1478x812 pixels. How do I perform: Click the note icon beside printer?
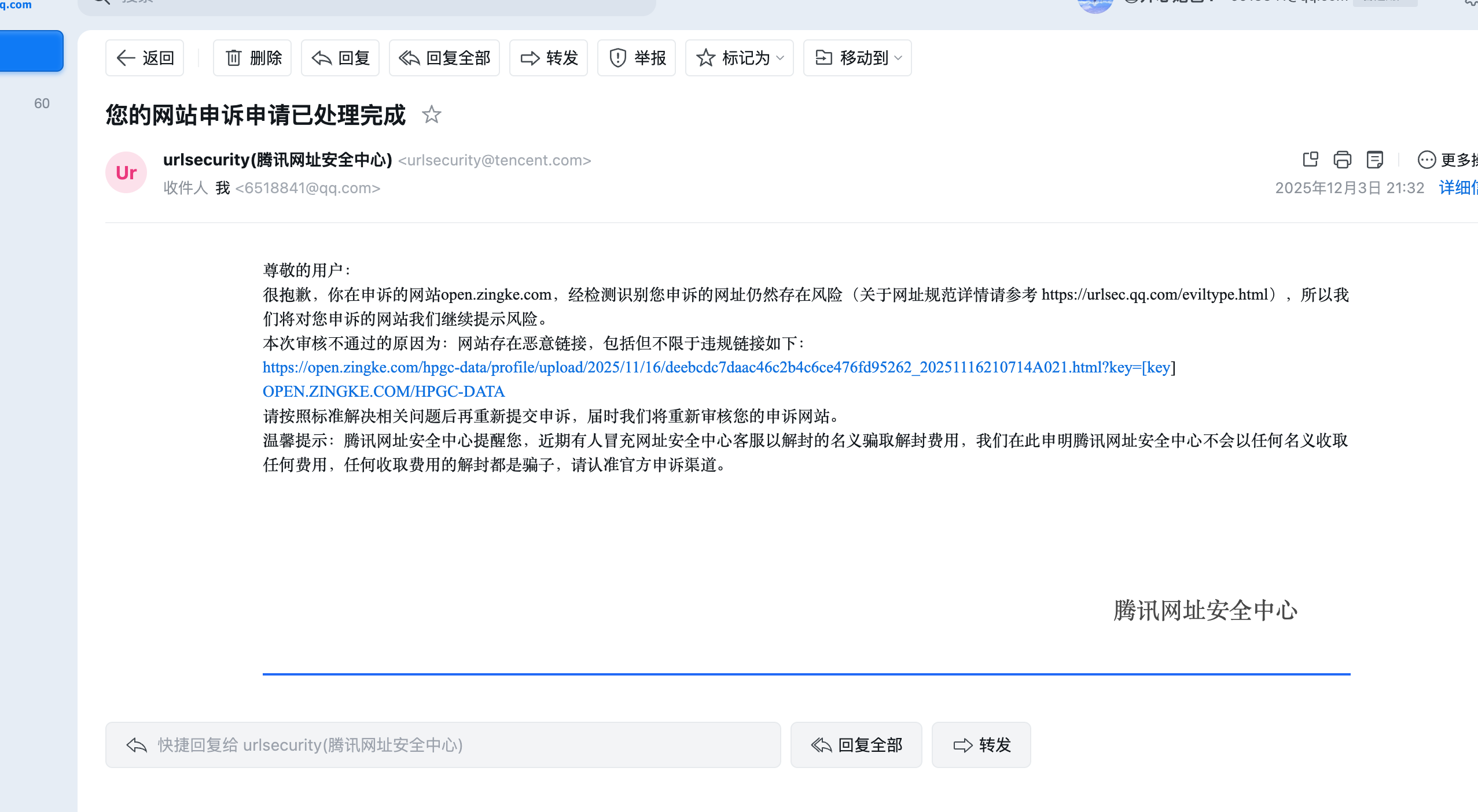point(1374,160)
